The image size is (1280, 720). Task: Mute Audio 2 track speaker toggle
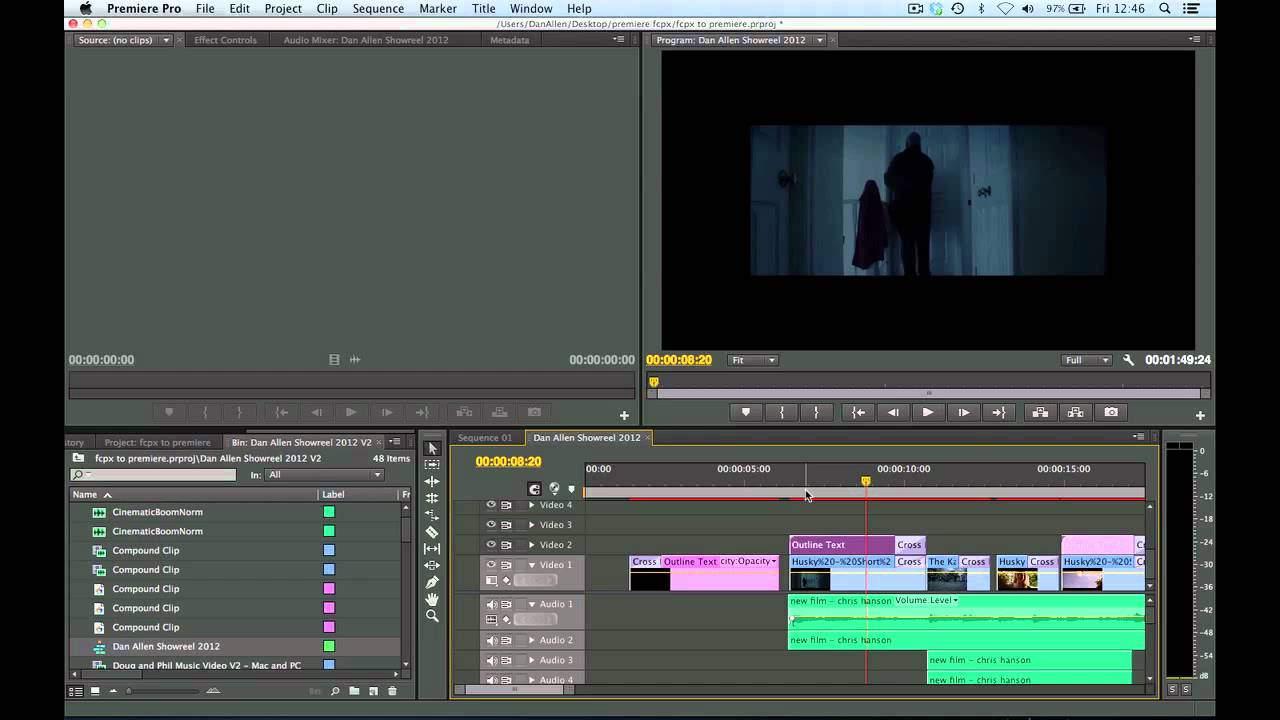(491, 640)
